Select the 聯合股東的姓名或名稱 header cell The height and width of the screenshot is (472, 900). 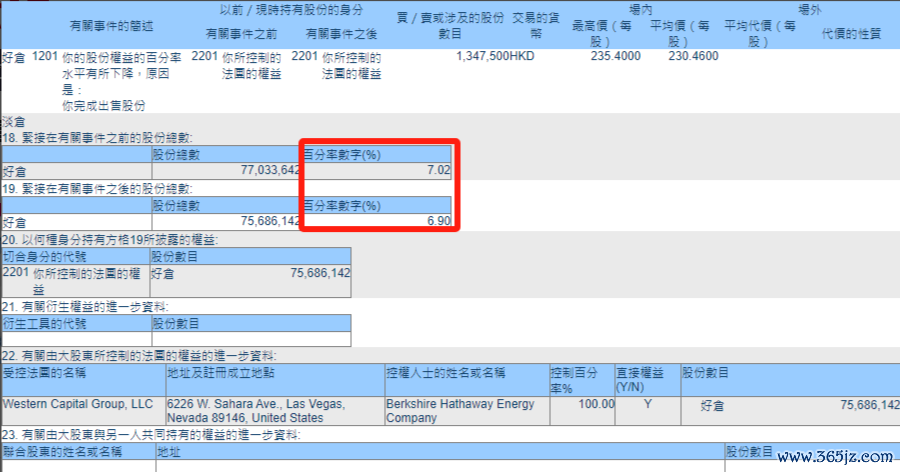click(62, 453)
